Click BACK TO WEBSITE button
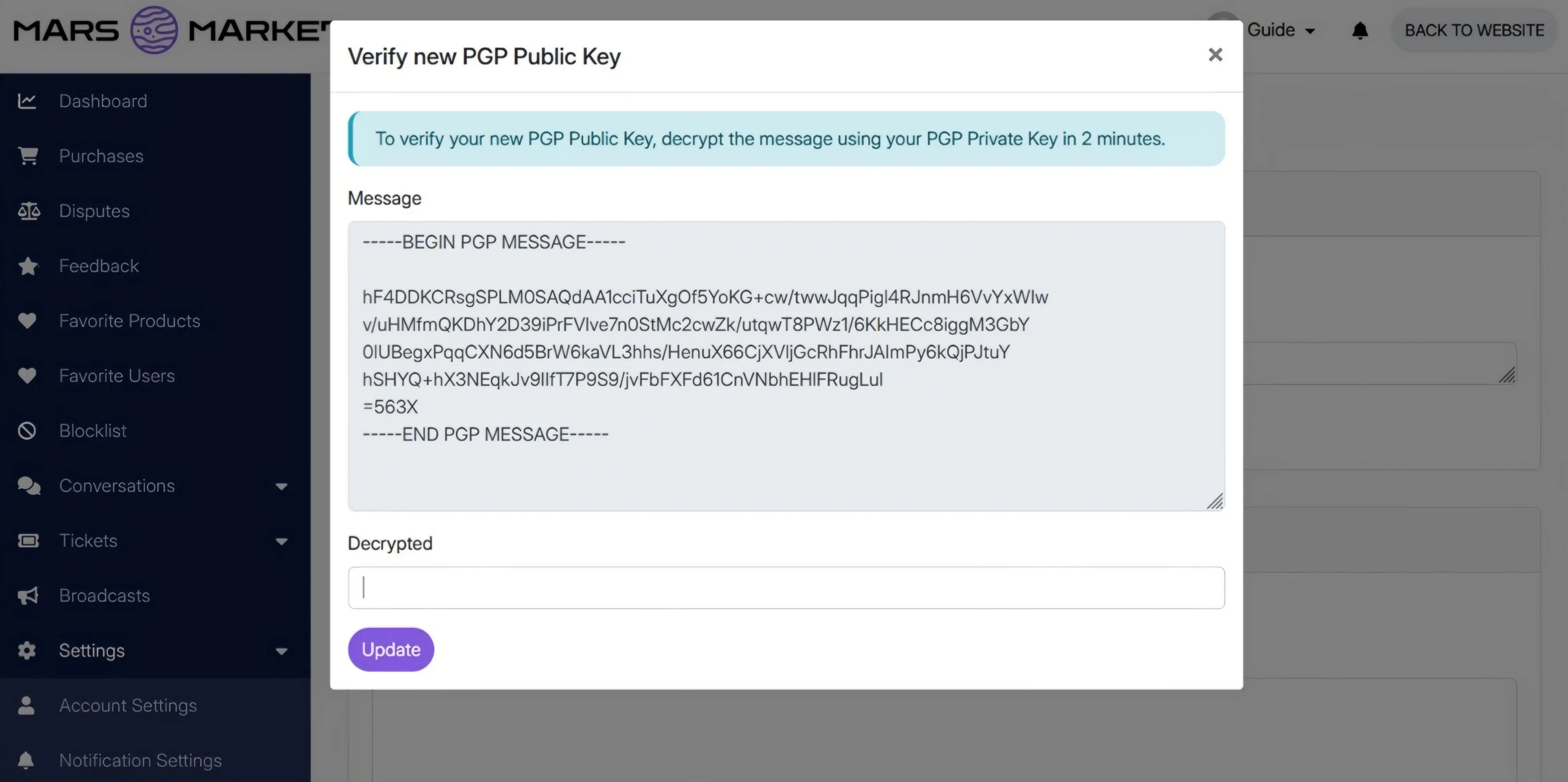1568x782 pixels. point(1474,30)
